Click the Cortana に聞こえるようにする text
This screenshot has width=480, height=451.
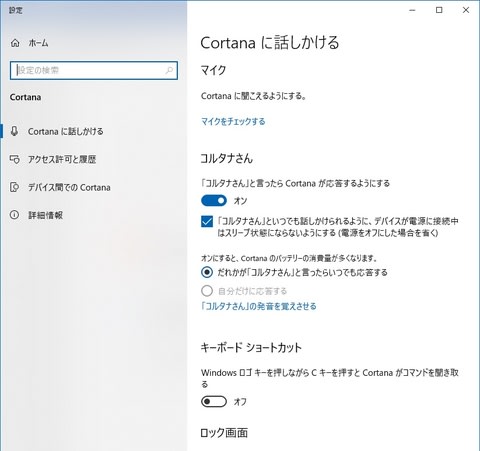point(253,96)
